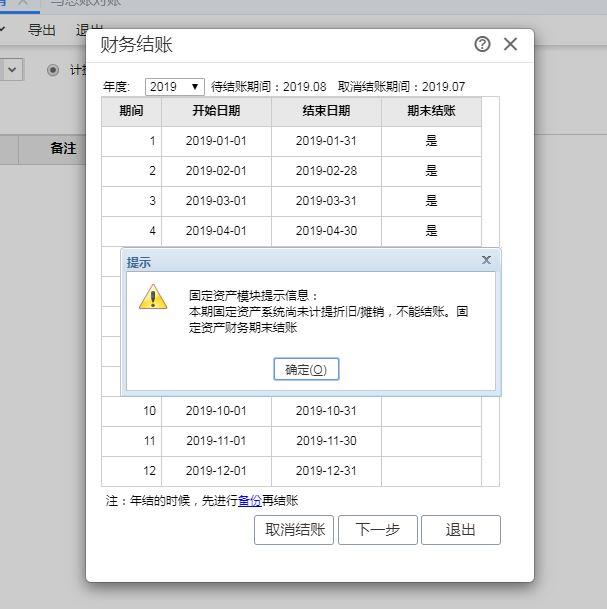Viewport: 607px width, 609px height.
Task: Select the 2019-12-31 end date cell
Action: [326, 471]
